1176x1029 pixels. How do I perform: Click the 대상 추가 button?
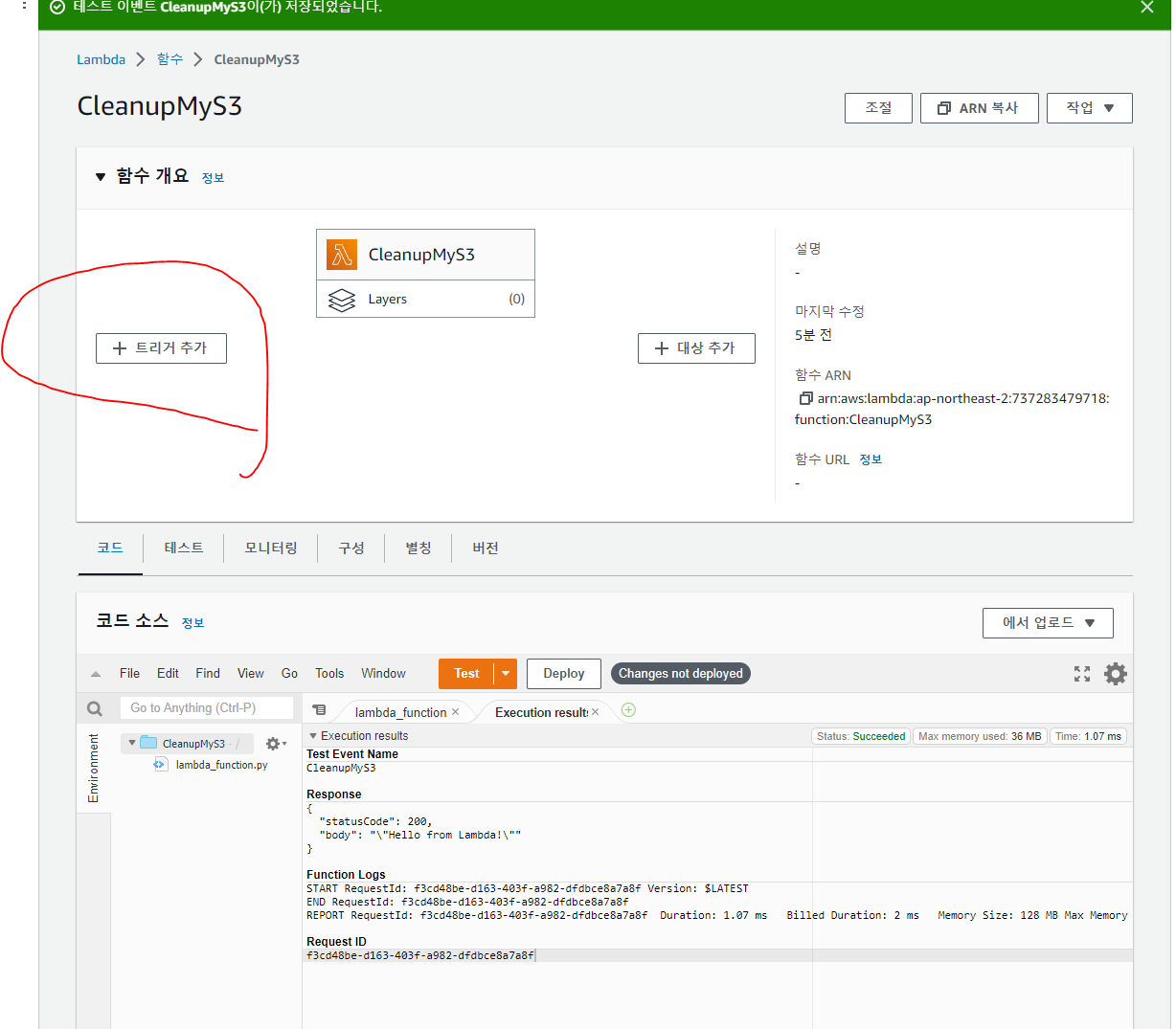pyautogui.click(x=696, y=348)
